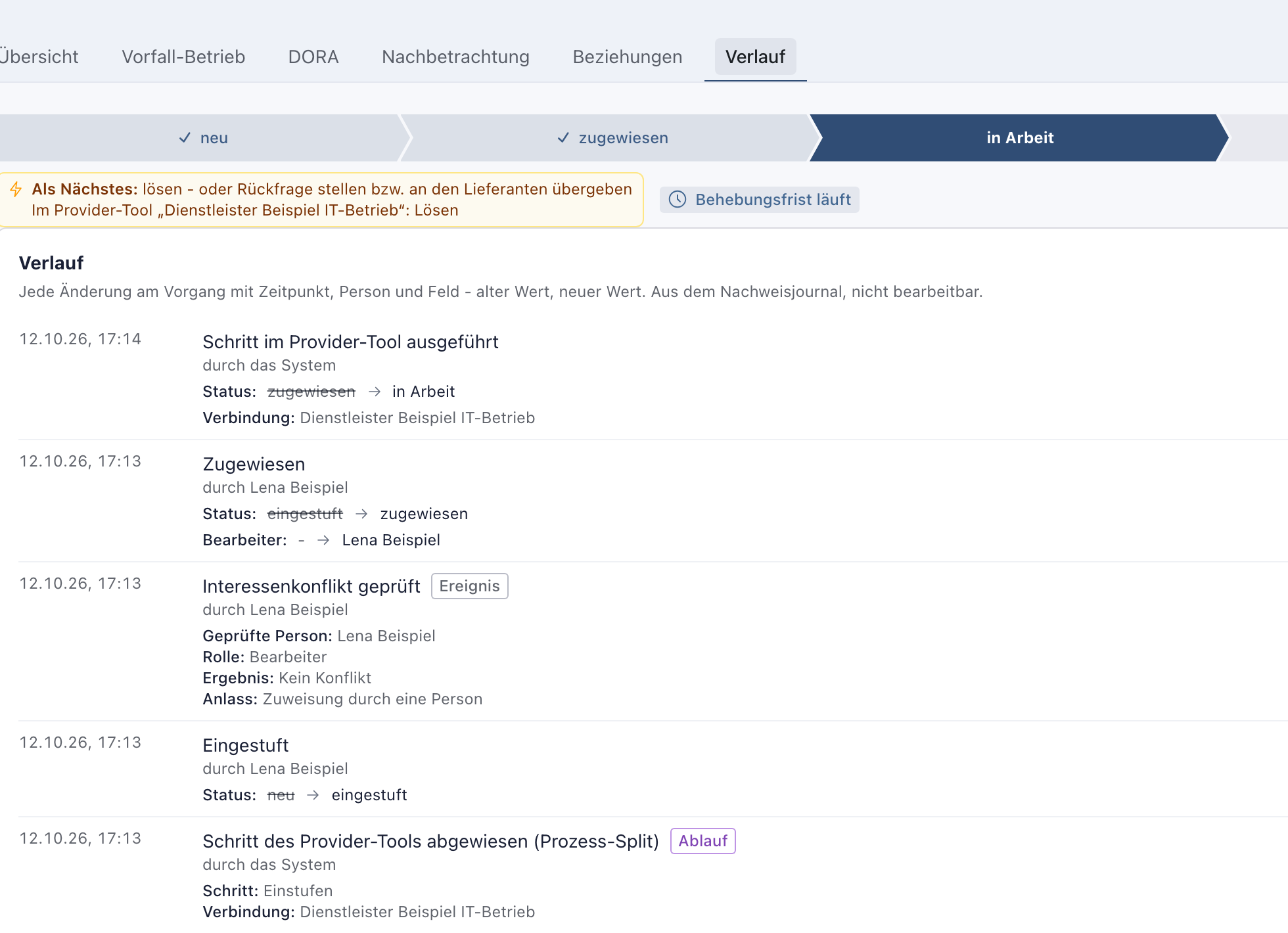
Task: Click the 'Als Nächstes' hint banner
Action: click(x=321, y=200)
